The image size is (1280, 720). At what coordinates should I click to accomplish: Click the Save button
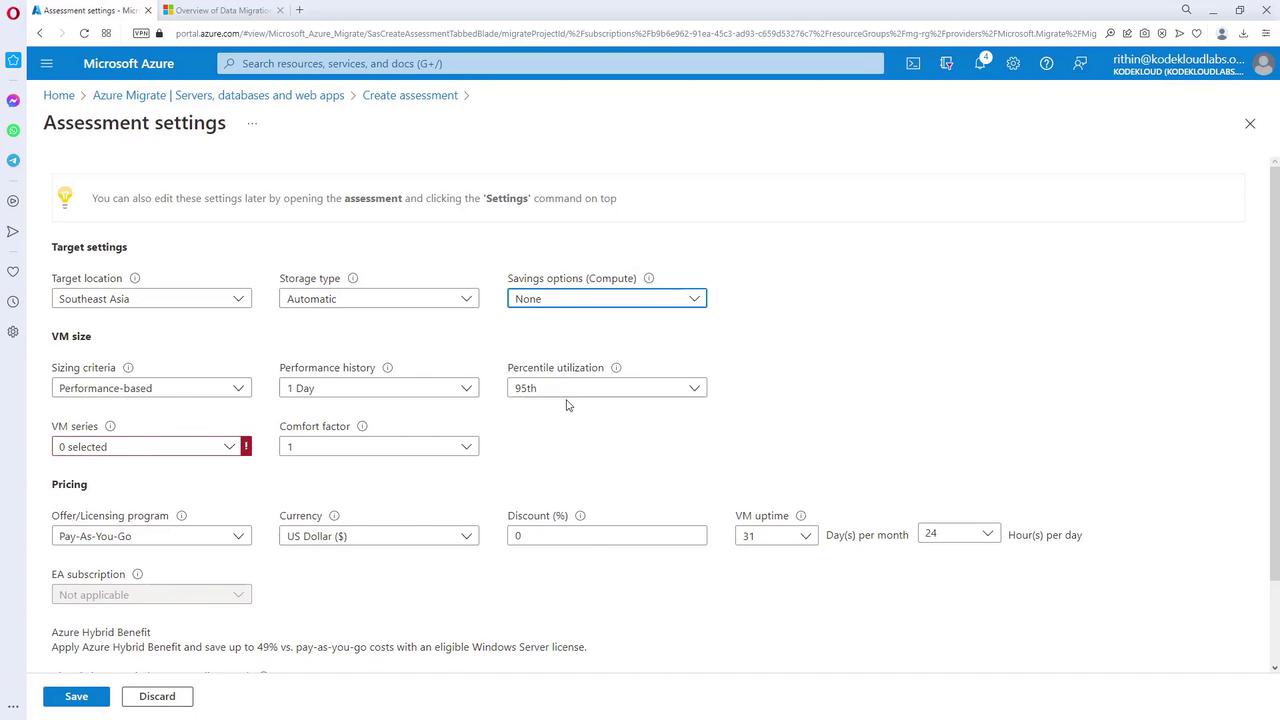tap(76, 696)
